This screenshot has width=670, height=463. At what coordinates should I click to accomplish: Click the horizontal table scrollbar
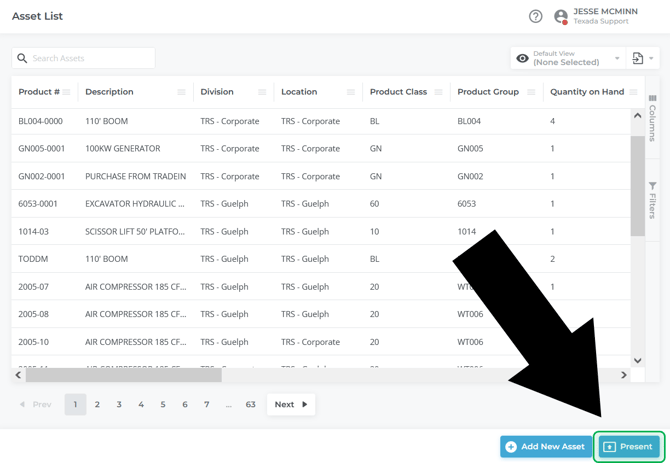tap(123, 376)
